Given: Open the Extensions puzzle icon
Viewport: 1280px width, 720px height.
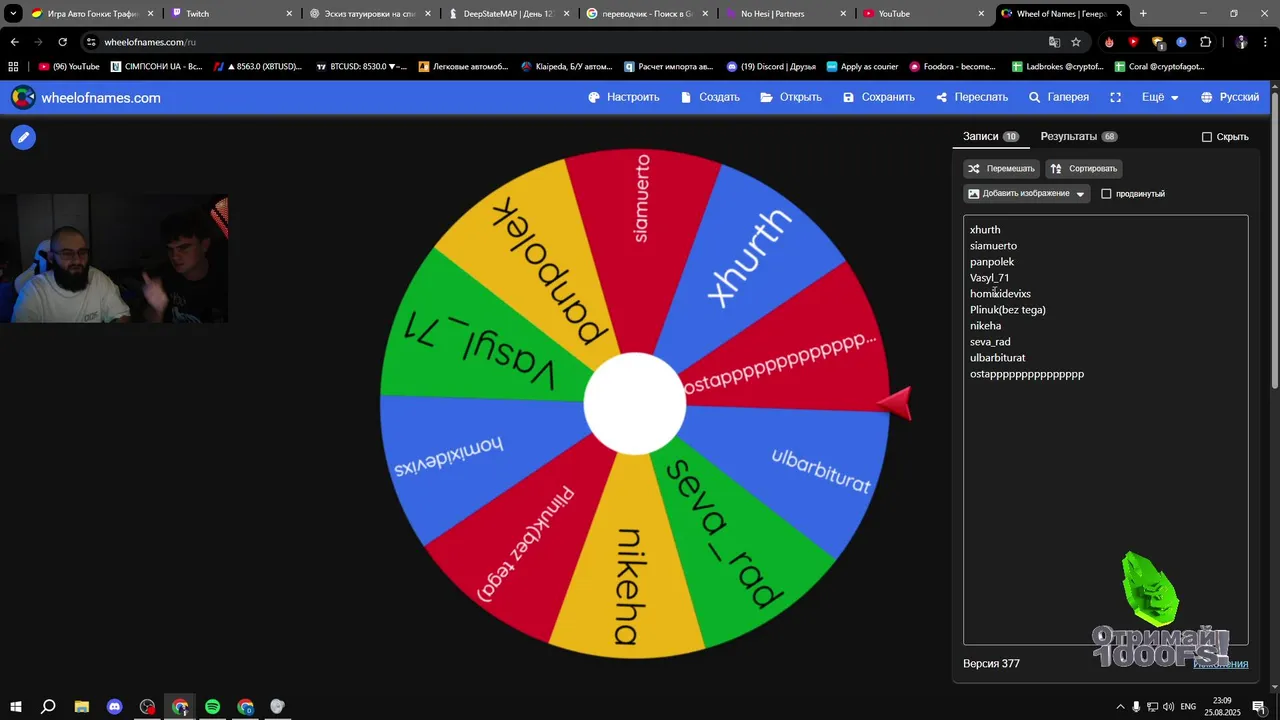Looking at the screenshot, I should coord(1205,42).
